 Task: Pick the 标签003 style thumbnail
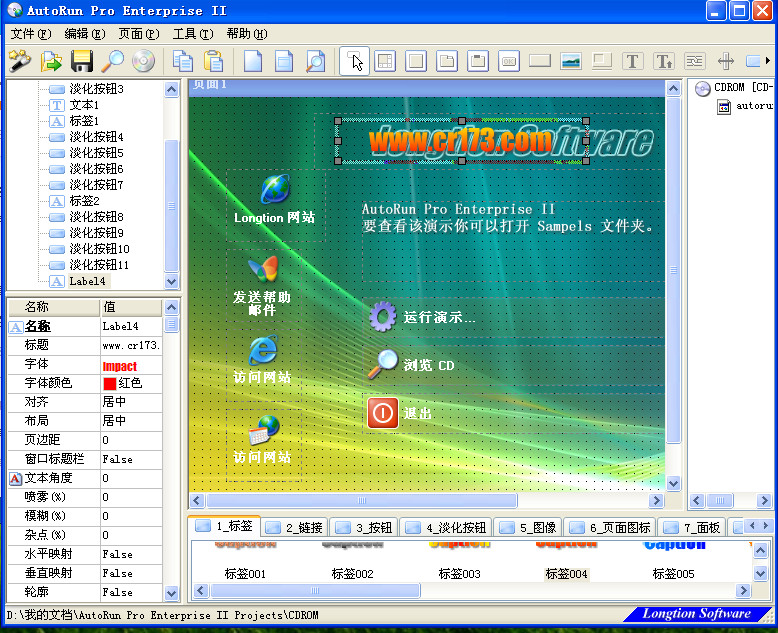(x=459, y=560)
